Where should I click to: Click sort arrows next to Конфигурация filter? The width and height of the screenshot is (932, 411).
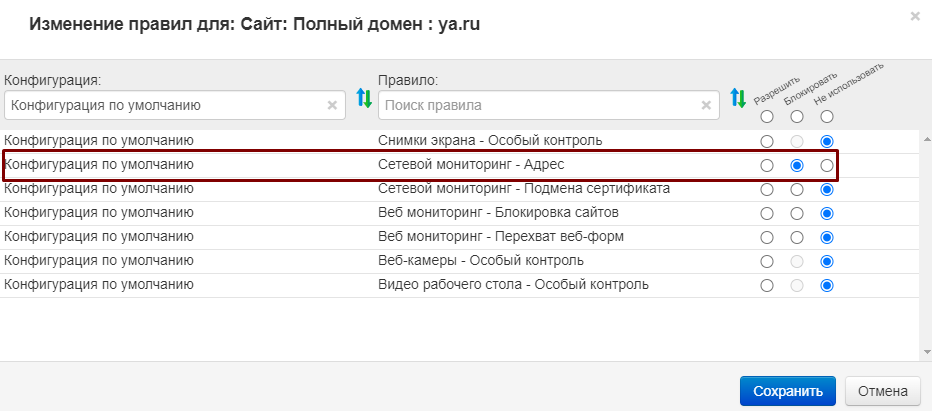click(x=364, y=99)
